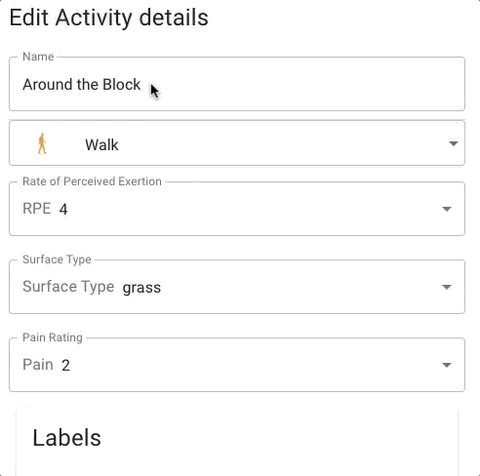Click the 'grass' selected value
Viewport: 480px width, 476px height.
click(x=142, y=288)
